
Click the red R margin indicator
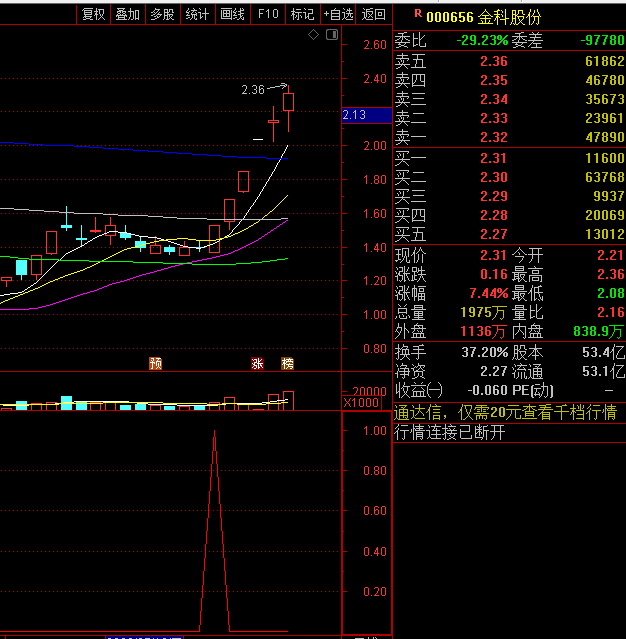point(418,14)
